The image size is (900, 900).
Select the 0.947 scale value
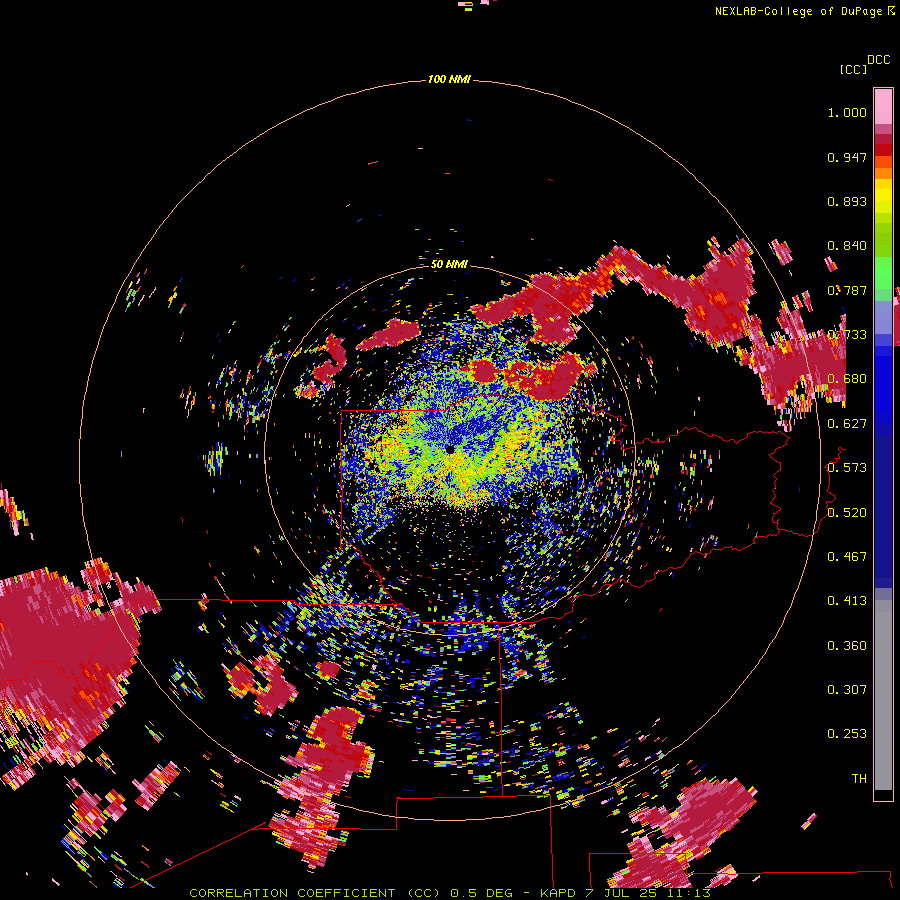click(847, 157)
